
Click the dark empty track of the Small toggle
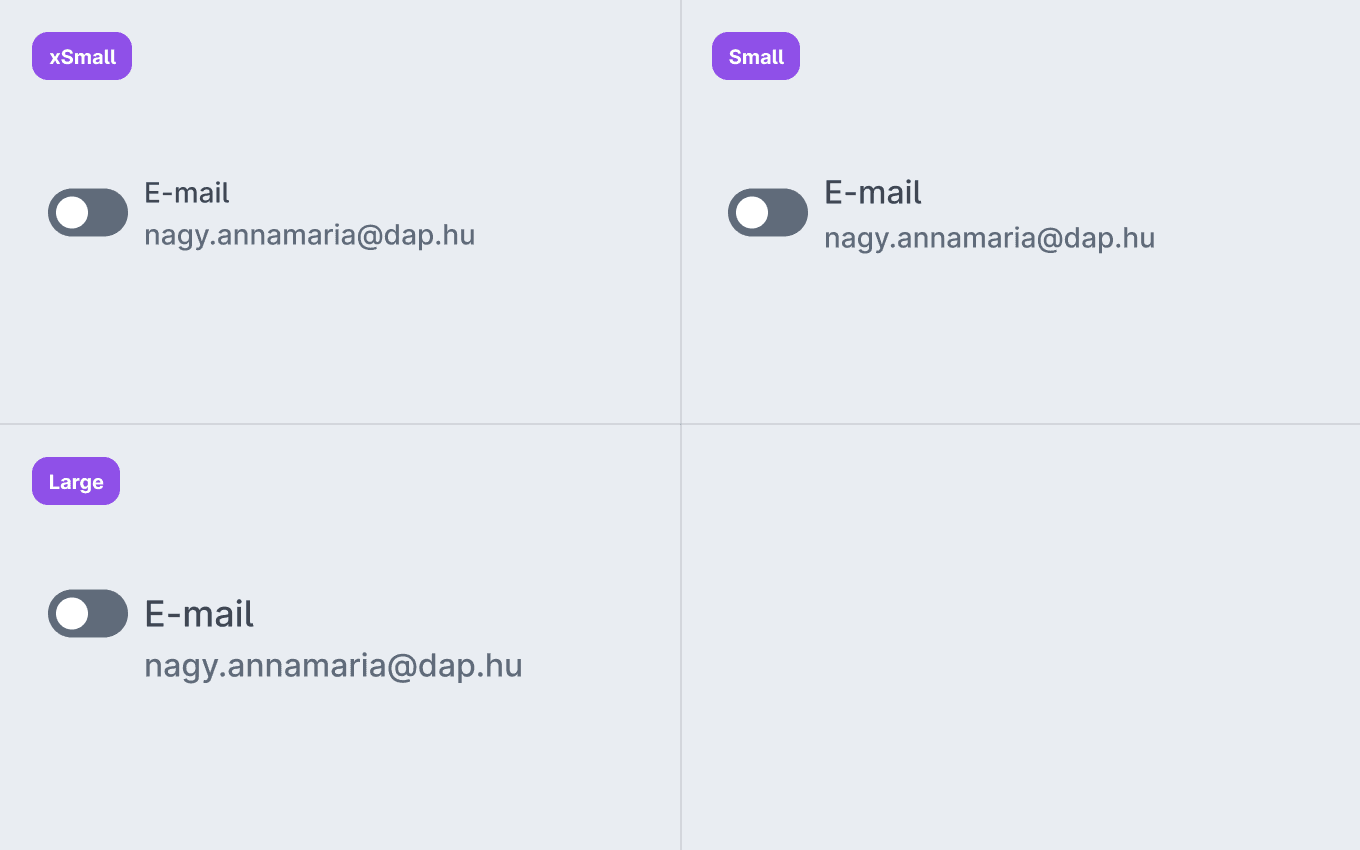click(x=788, y=212)
